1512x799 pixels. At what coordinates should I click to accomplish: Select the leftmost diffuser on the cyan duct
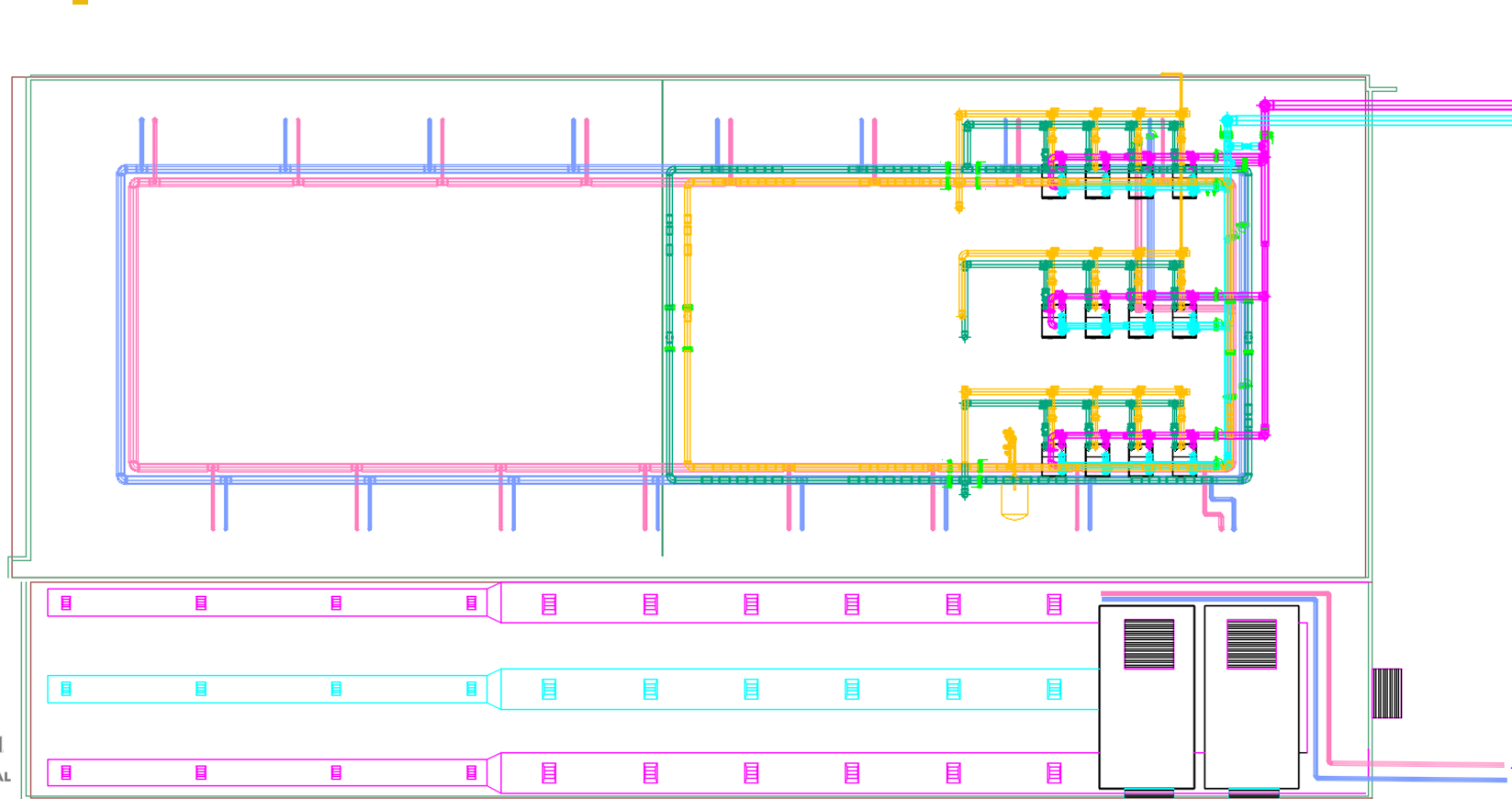pos(66,689)
